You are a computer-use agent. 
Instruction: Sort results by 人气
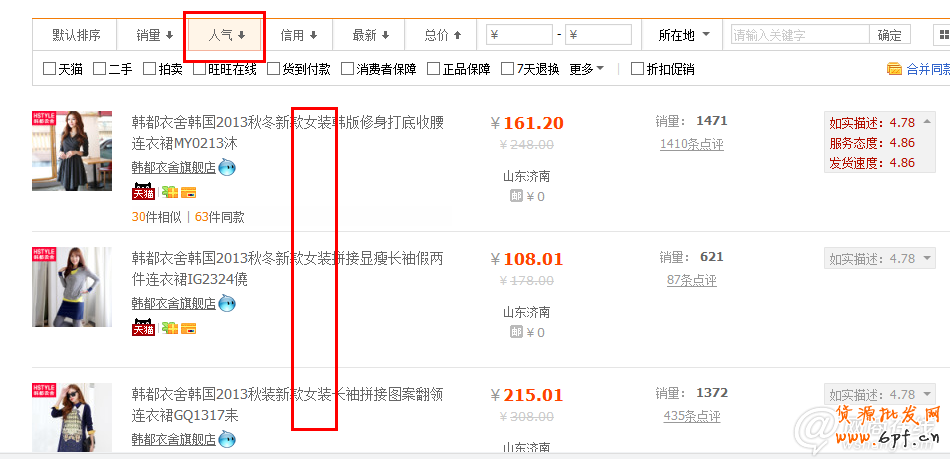[226, 35]
